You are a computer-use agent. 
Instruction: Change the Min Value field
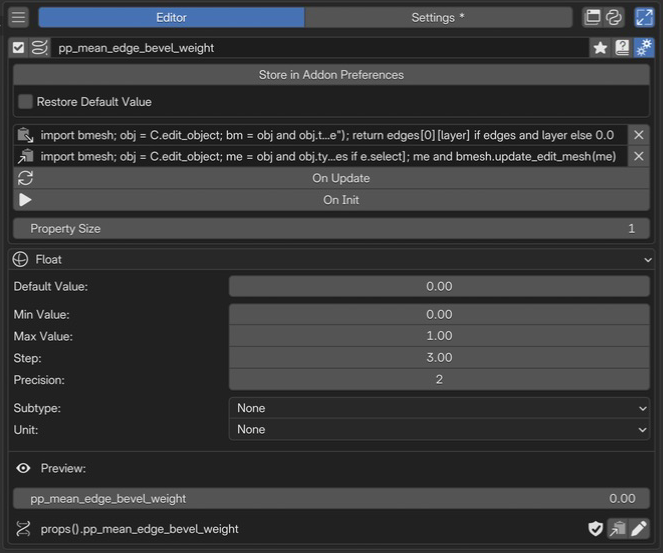pos(439,315)
